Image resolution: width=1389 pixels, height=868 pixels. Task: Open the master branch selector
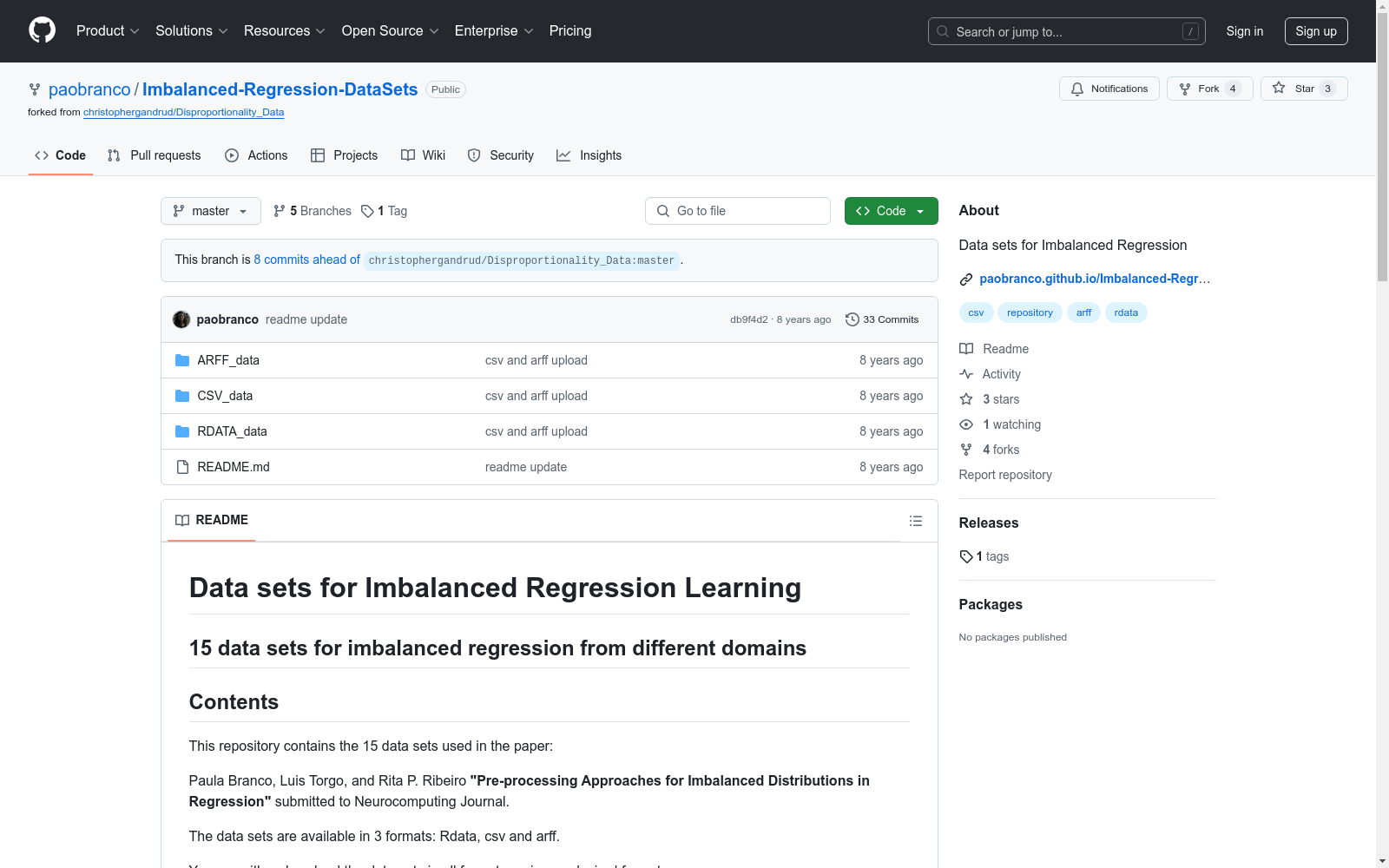pos(211,211)
